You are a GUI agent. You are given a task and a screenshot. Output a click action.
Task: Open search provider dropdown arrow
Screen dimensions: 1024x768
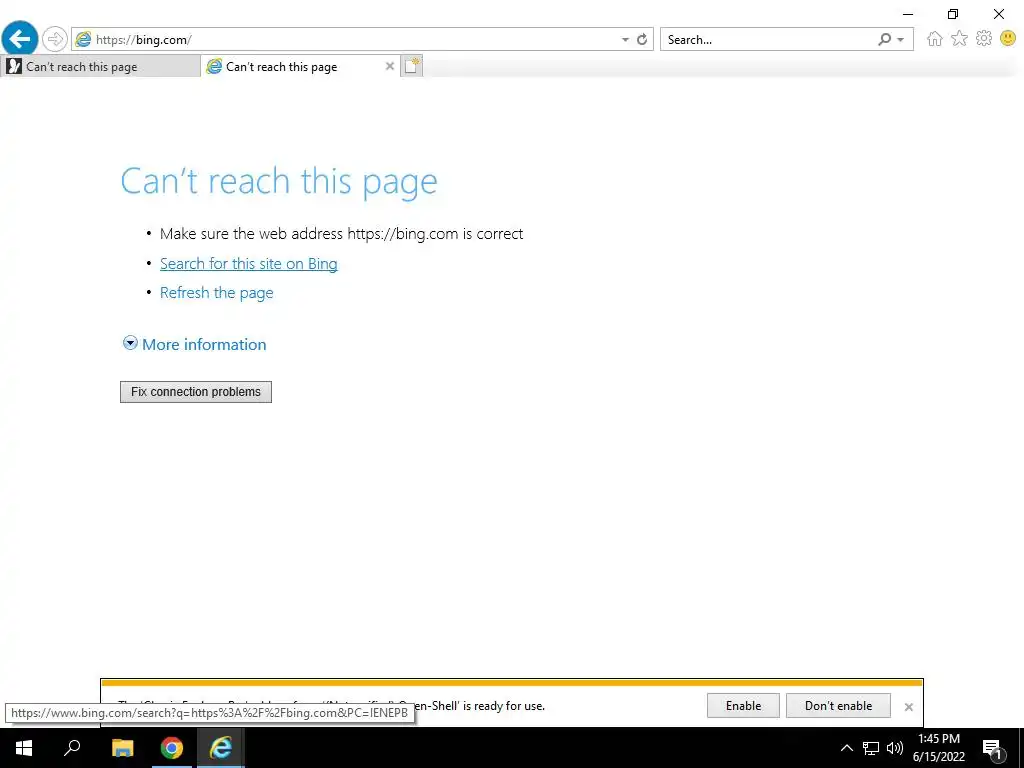[x=901, y=39]
